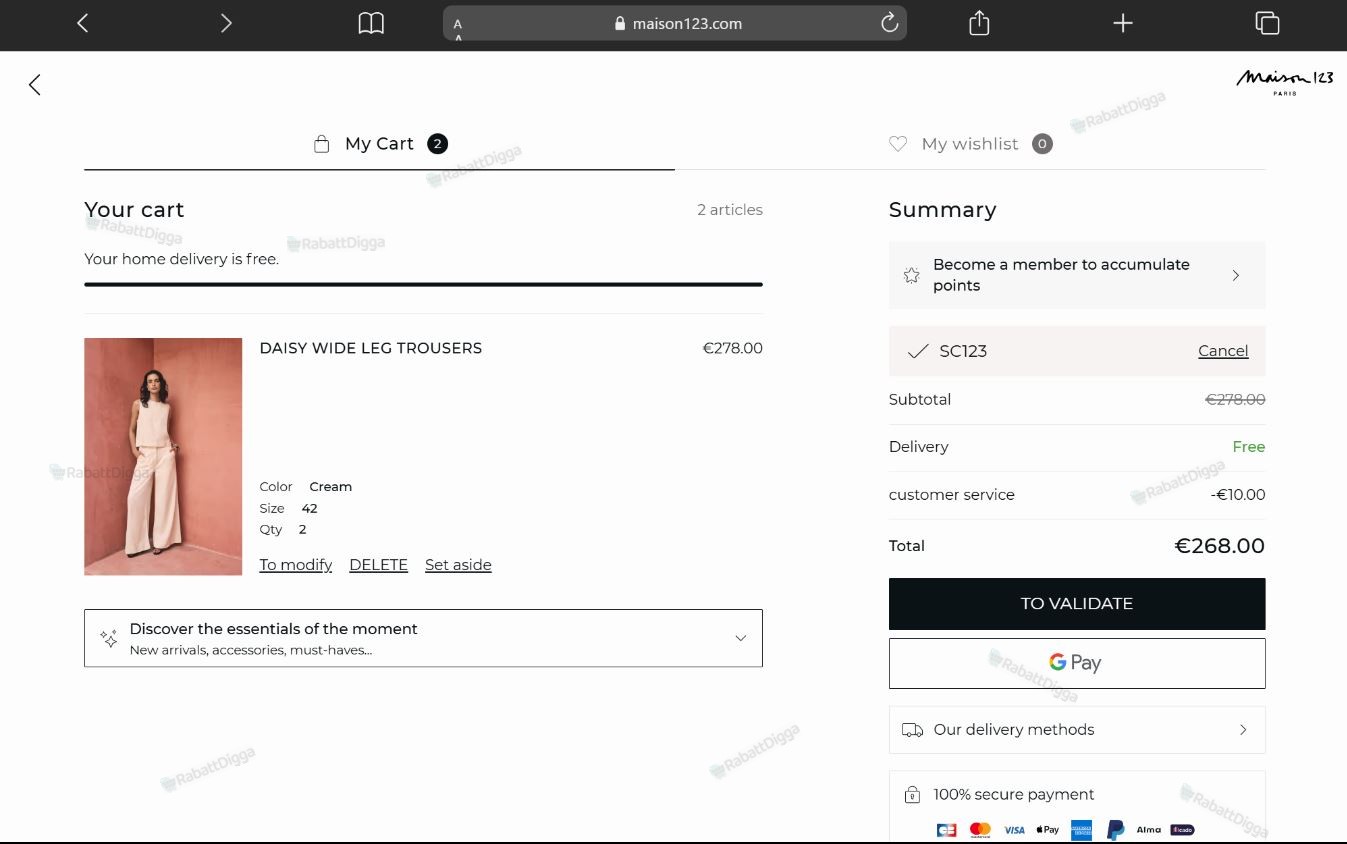Click the Alma payment icon

[x=1149, y=830]
